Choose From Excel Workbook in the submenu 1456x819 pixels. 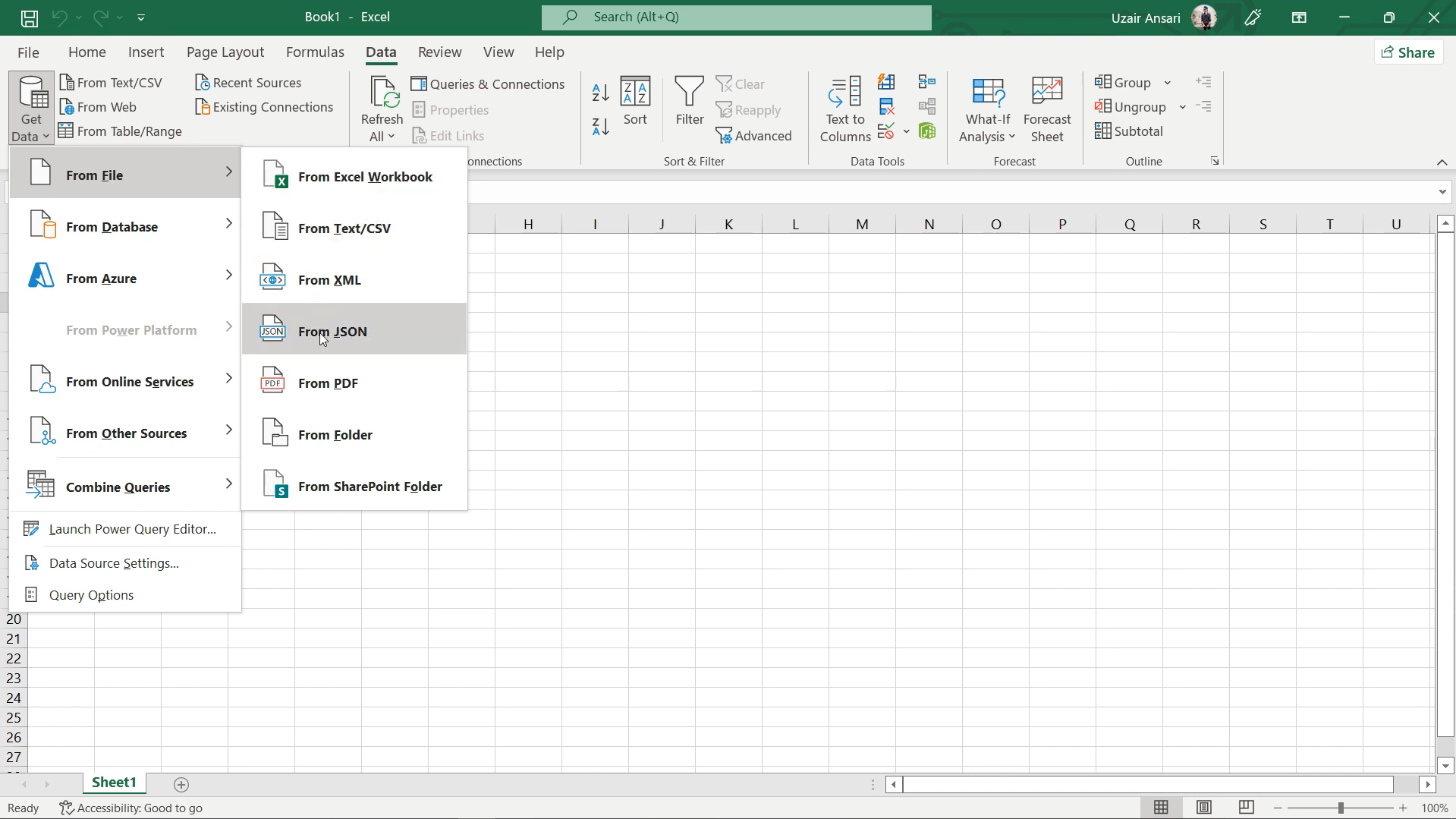click(354, 177)
